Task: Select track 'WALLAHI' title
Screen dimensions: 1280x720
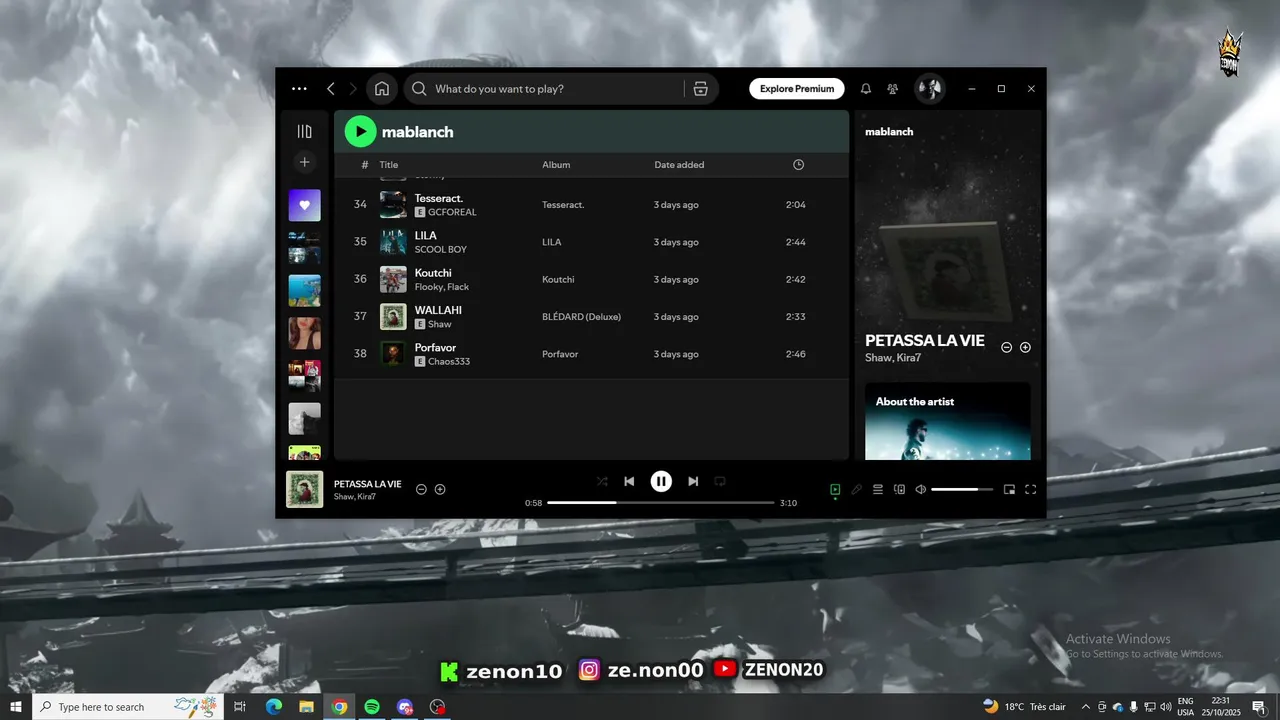Action: (438, 310)
